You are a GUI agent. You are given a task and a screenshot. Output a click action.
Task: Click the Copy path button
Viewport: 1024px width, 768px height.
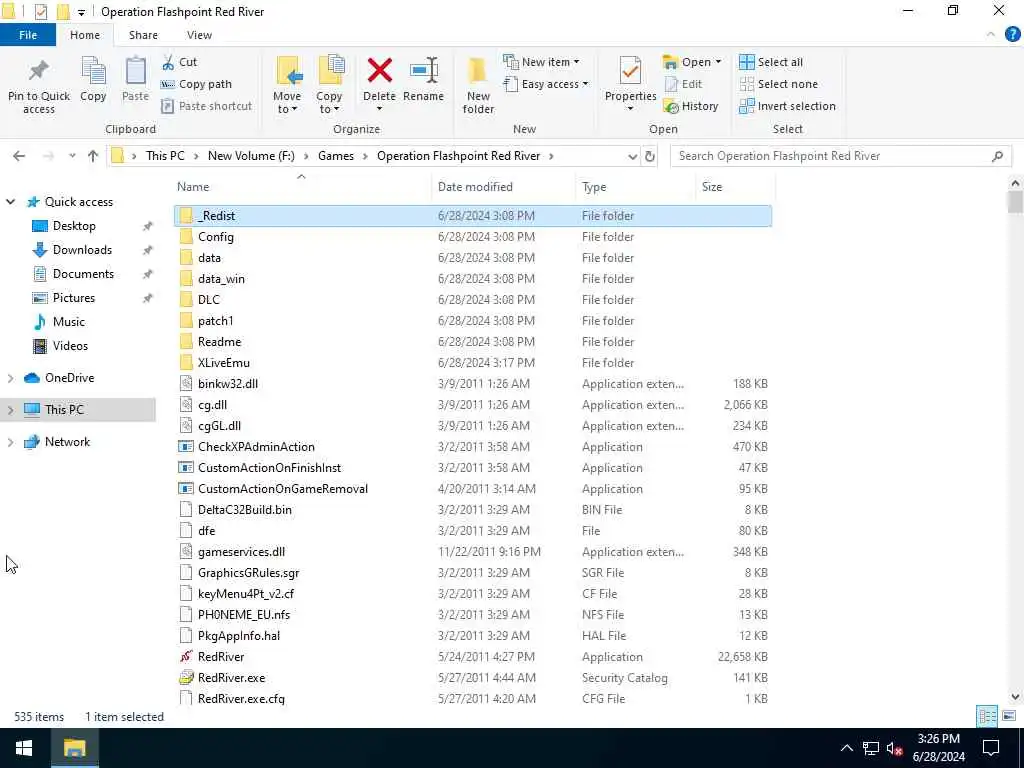tap(196, 84)
